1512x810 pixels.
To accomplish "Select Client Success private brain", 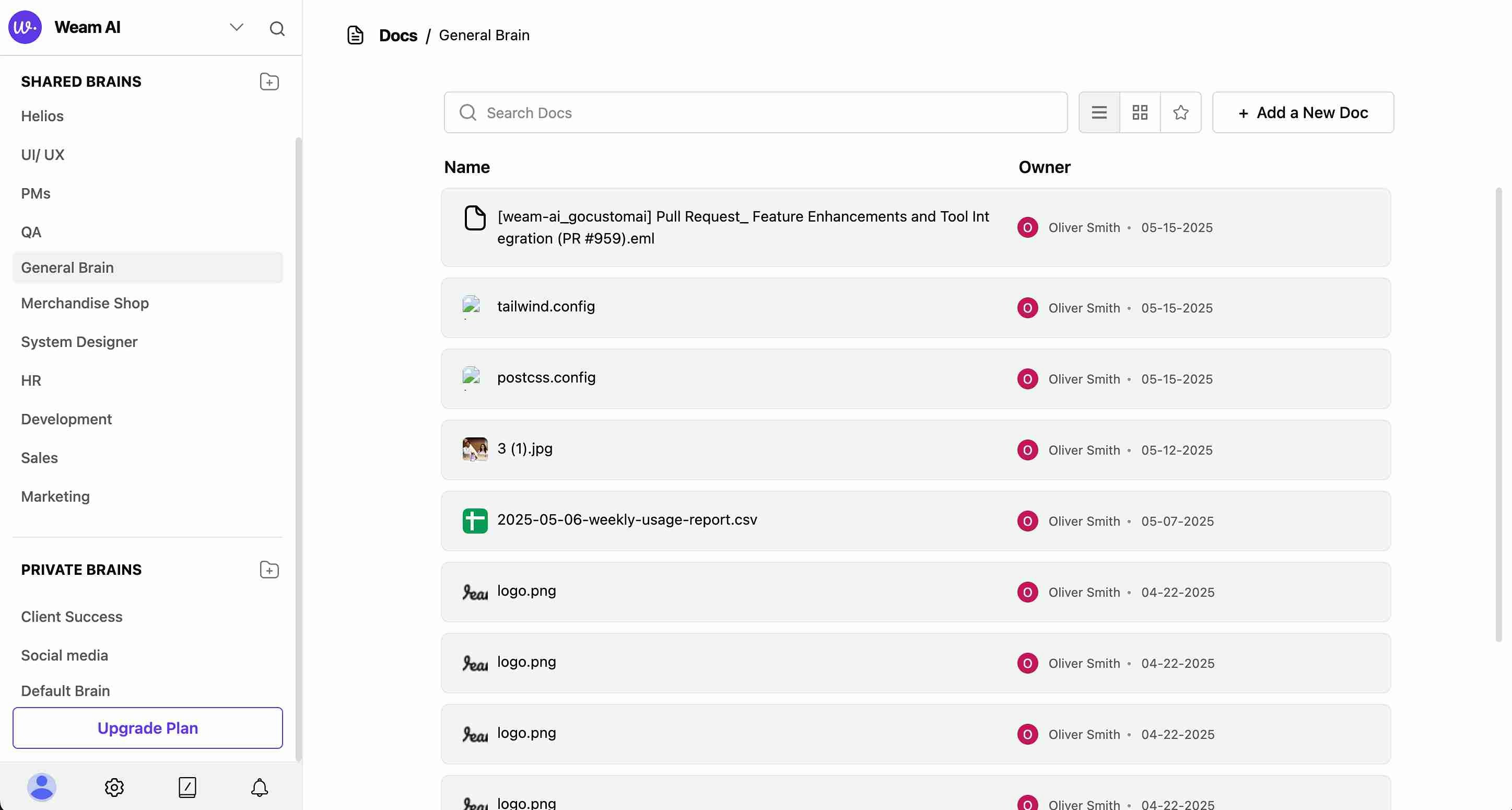I will (72, 617).
